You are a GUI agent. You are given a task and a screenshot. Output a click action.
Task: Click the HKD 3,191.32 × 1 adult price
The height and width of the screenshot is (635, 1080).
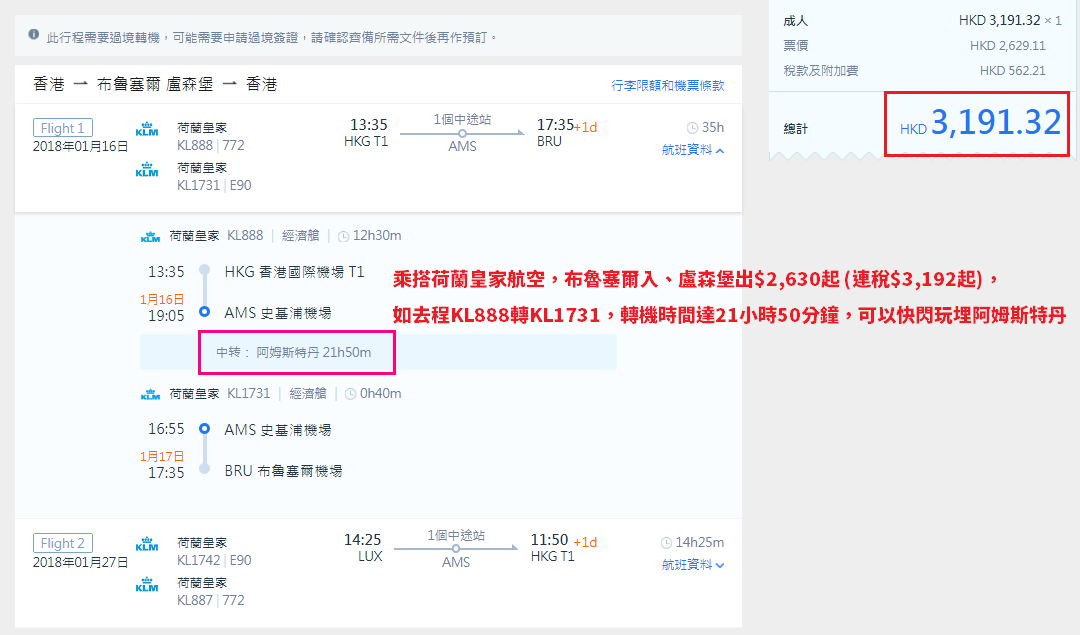pos(1010,21)
